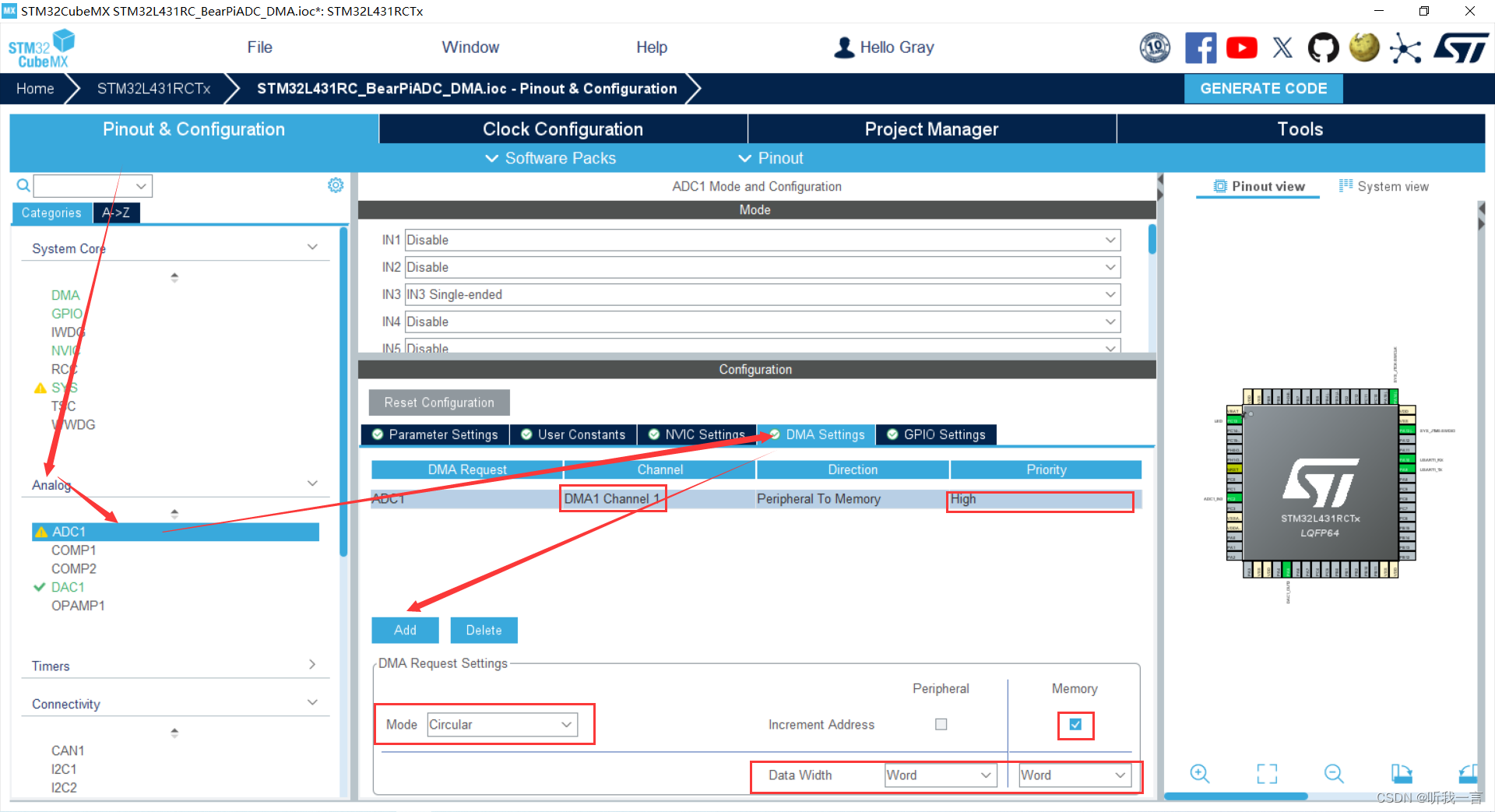Open the IN3 Single-ended dropdown

tap(762, 294)
